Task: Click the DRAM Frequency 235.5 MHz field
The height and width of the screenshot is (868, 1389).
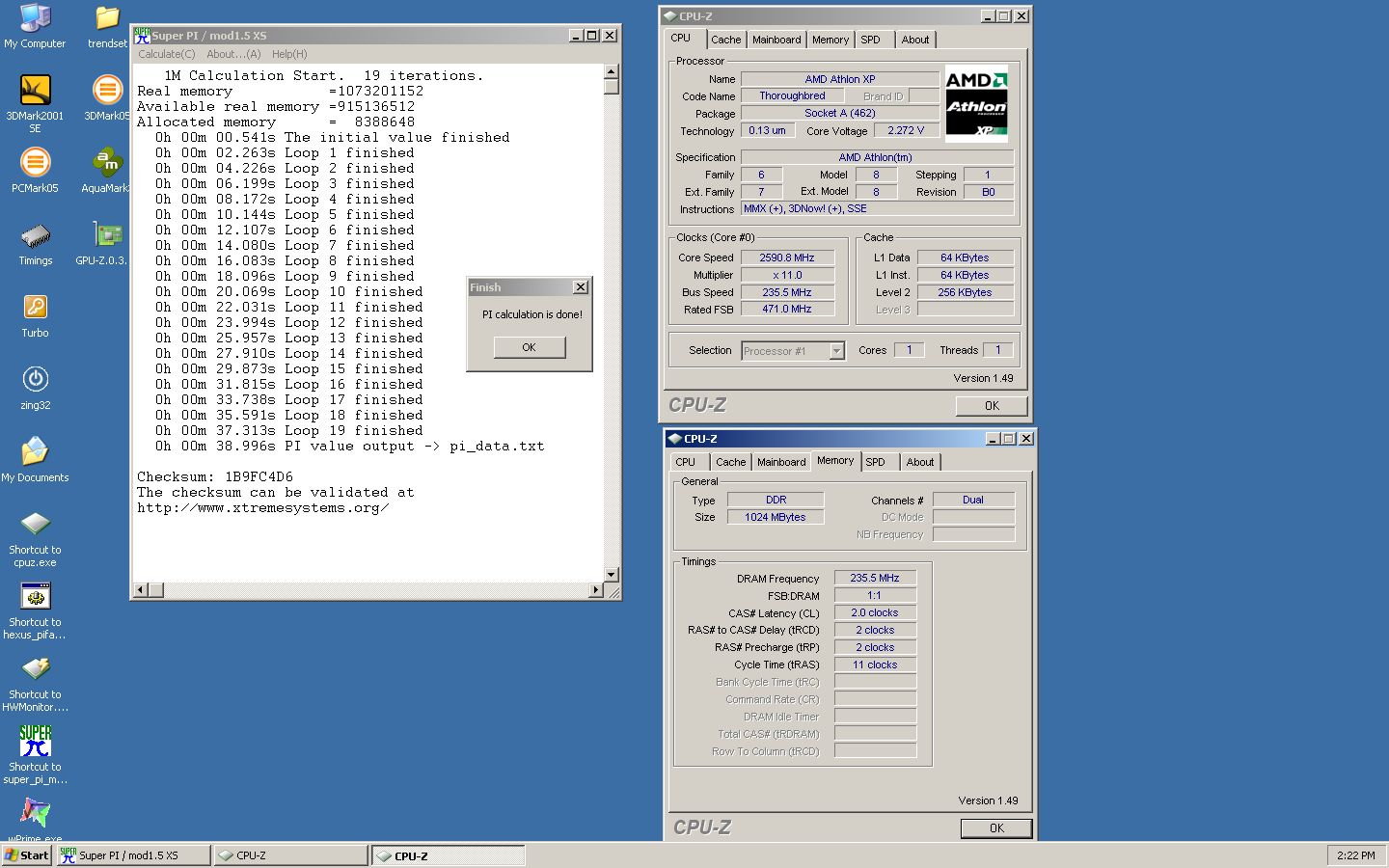Action: (875, 578)
